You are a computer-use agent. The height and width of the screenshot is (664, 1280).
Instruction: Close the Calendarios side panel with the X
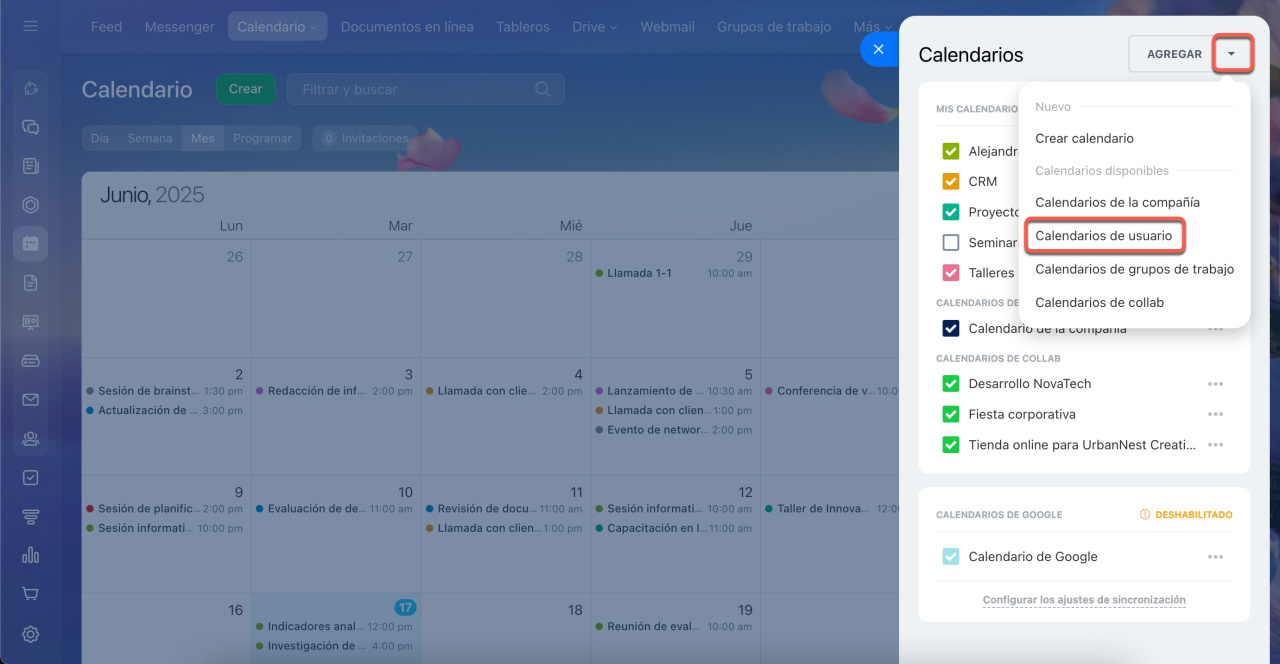[x=878, y=49]
